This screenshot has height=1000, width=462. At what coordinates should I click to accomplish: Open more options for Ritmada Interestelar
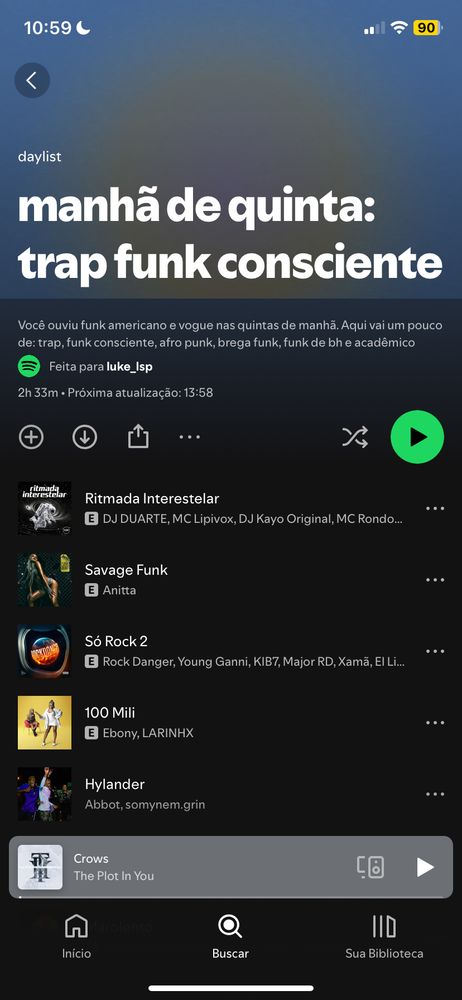click(435, 508)
